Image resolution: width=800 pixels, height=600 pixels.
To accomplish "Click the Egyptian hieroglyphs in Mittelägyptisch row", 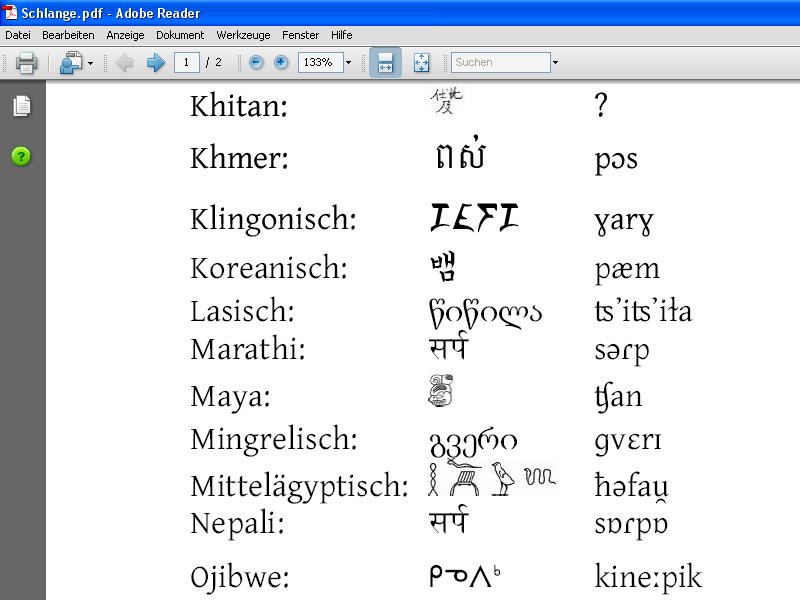I will [491, 479].
